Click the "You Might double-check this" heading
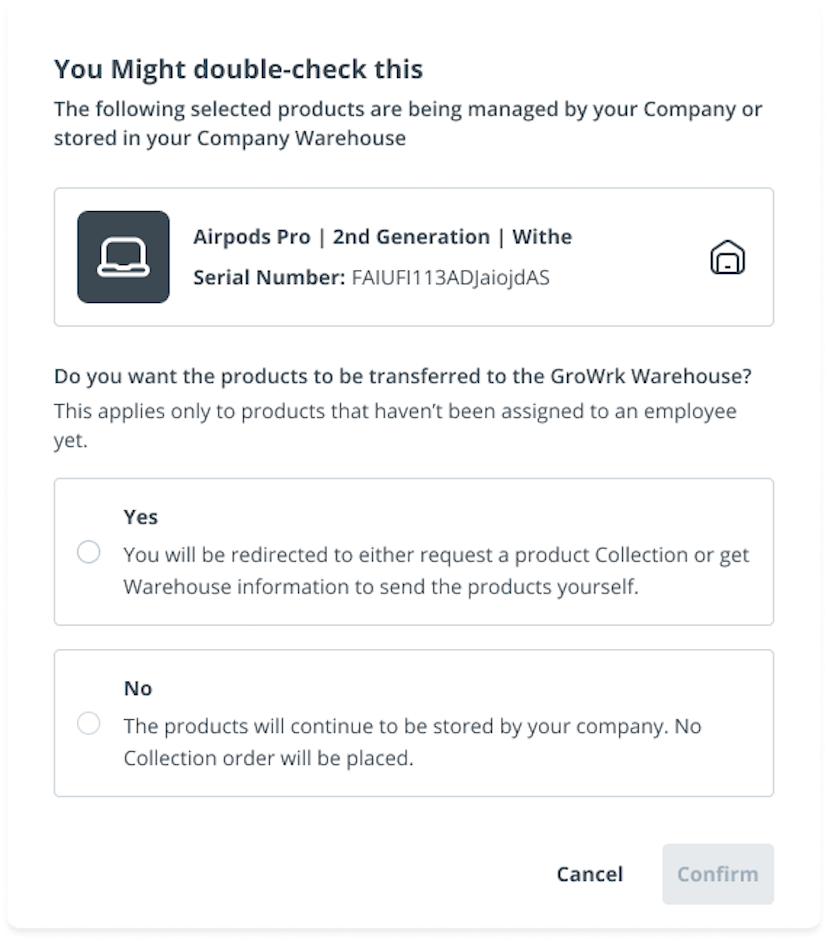828x941 pixels. [x=238, y=69]
